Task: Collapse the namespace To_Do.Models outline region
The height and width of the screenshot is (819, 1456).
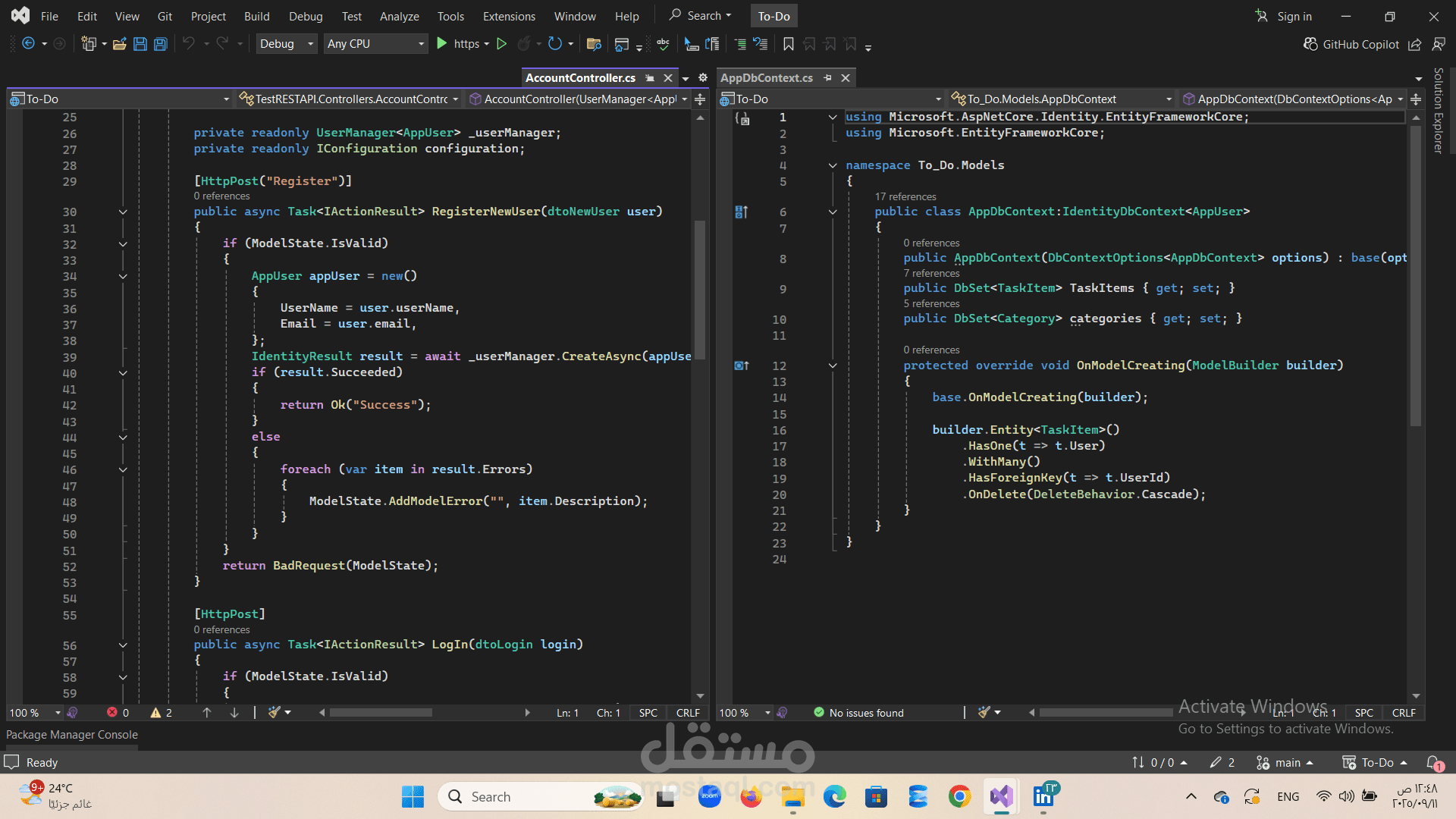Action: coord(833,165)
